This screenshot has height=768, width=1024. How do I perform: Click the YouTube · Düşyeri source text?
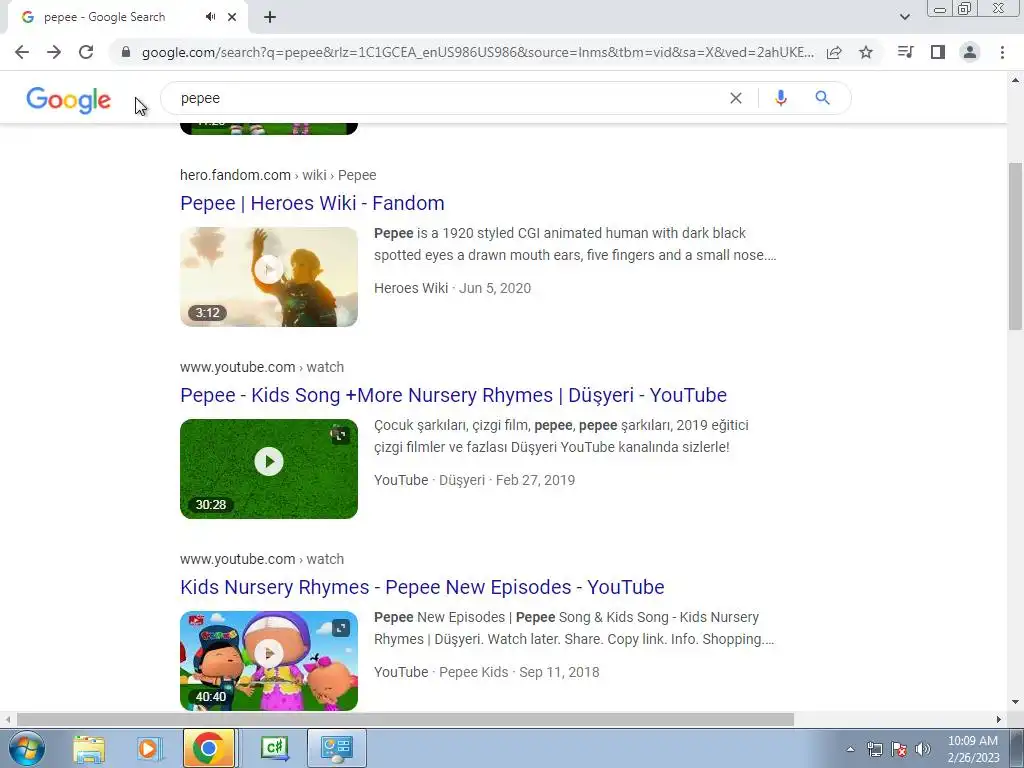coord(430,480)
